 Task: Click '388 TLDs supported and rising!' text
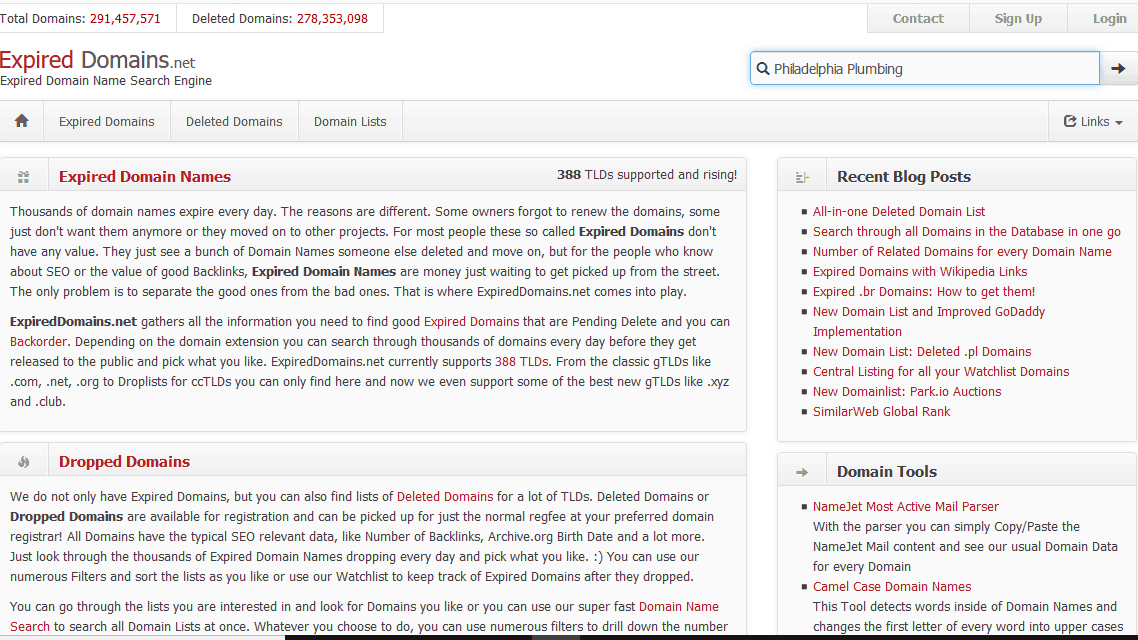647,175
